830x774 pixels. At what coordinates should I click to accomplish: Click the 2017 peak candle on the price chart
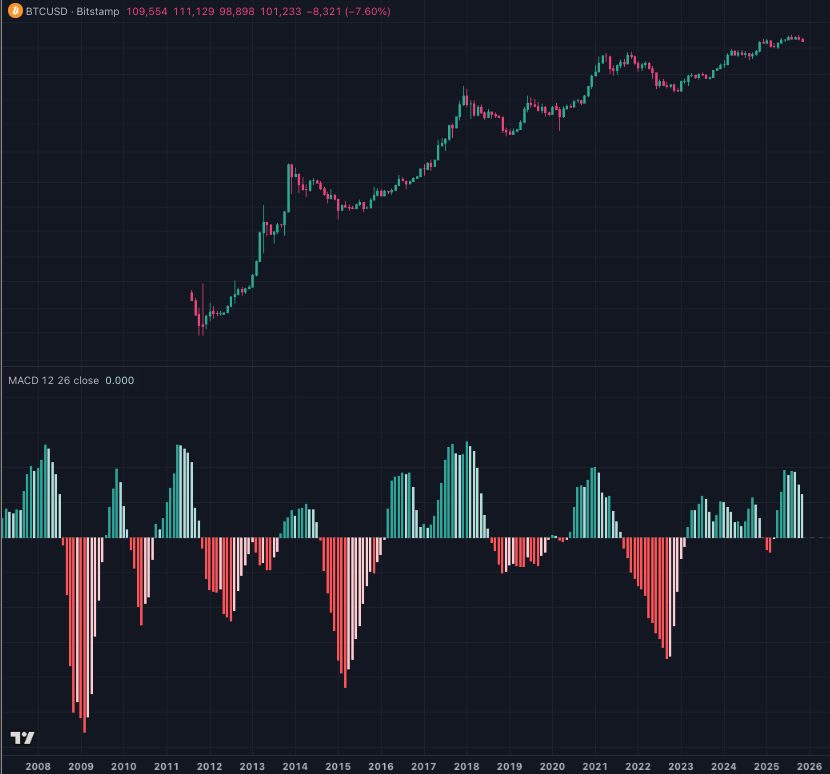pyautogui.click(x=465, y=95)
